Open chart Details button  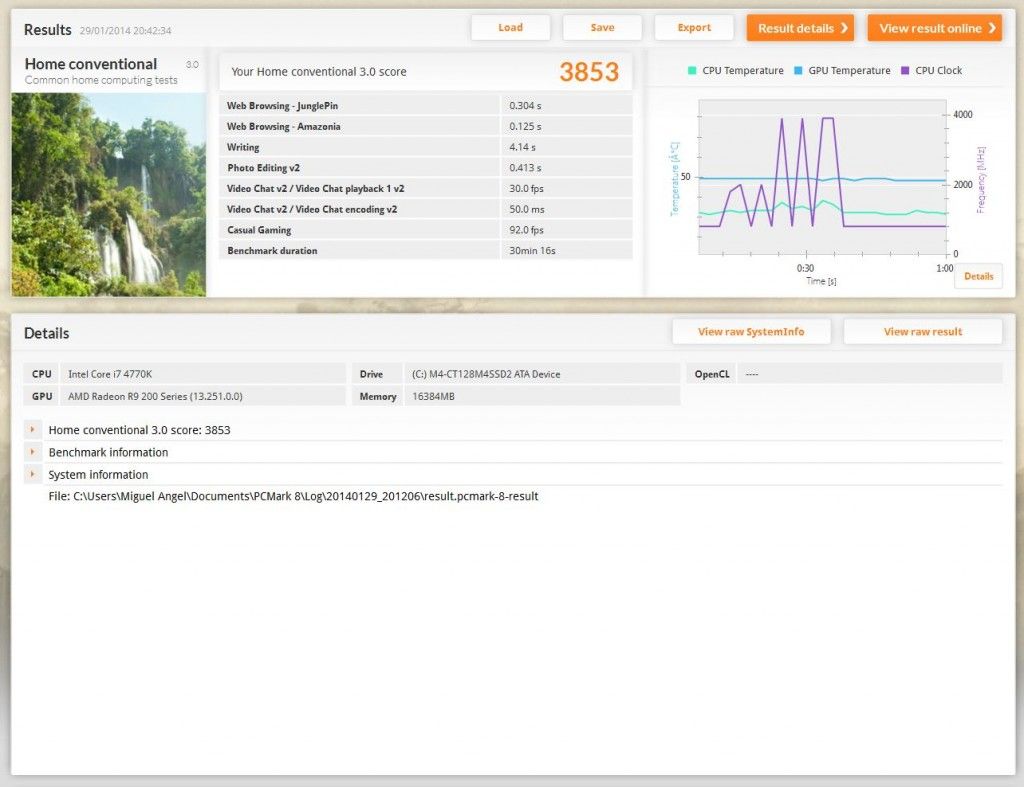click(x=978, y=276)
